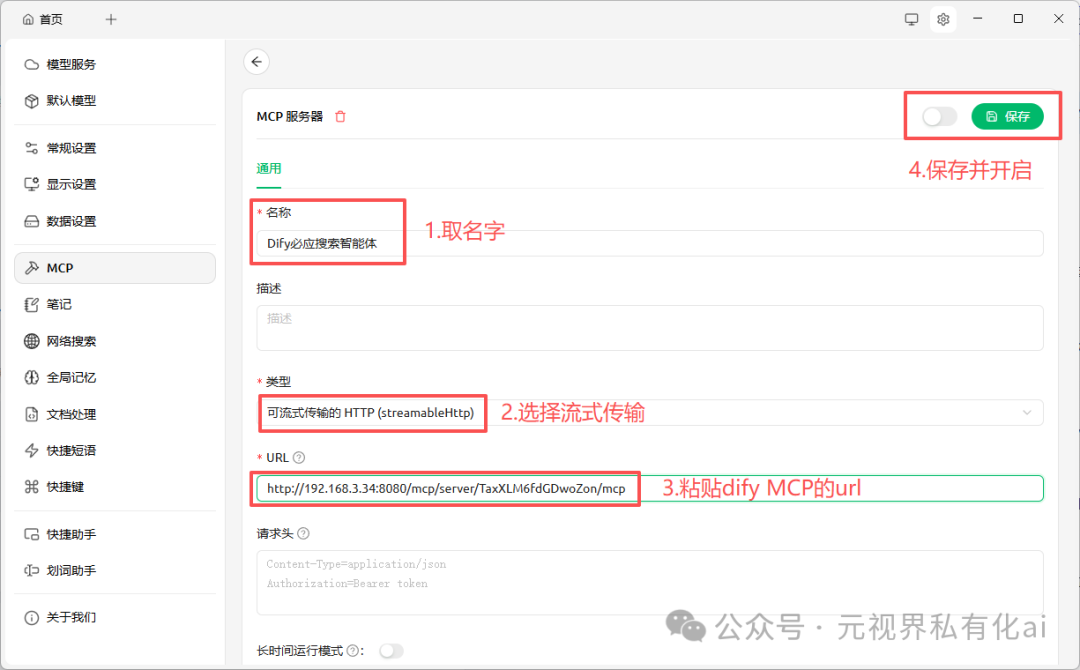Click Display Settings (显示设置) monitor icon
The image size is (1080, 670).
point(32,185)
